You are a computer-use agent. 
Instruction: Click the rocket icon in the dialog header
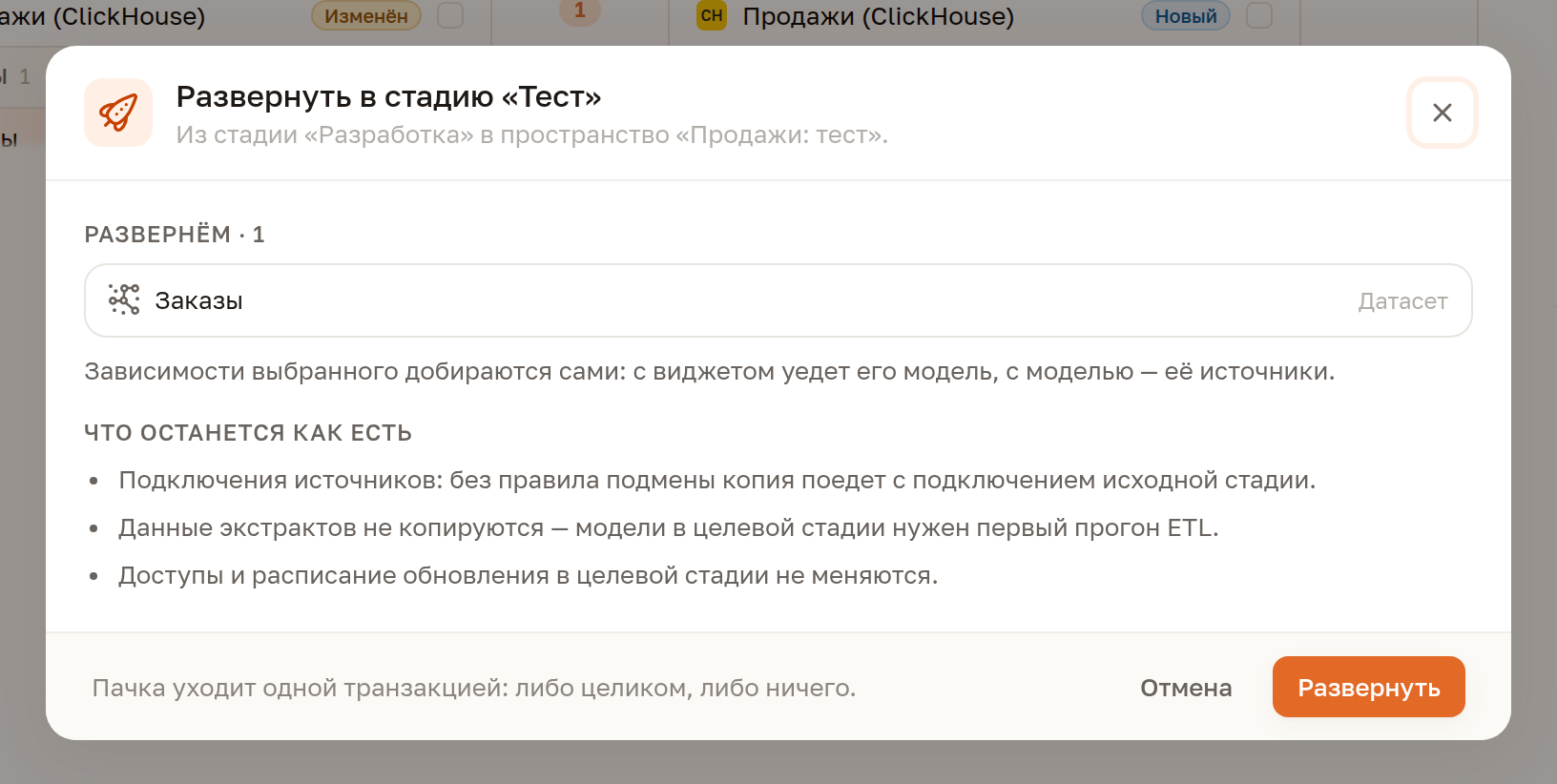click(x=118, y=113)
